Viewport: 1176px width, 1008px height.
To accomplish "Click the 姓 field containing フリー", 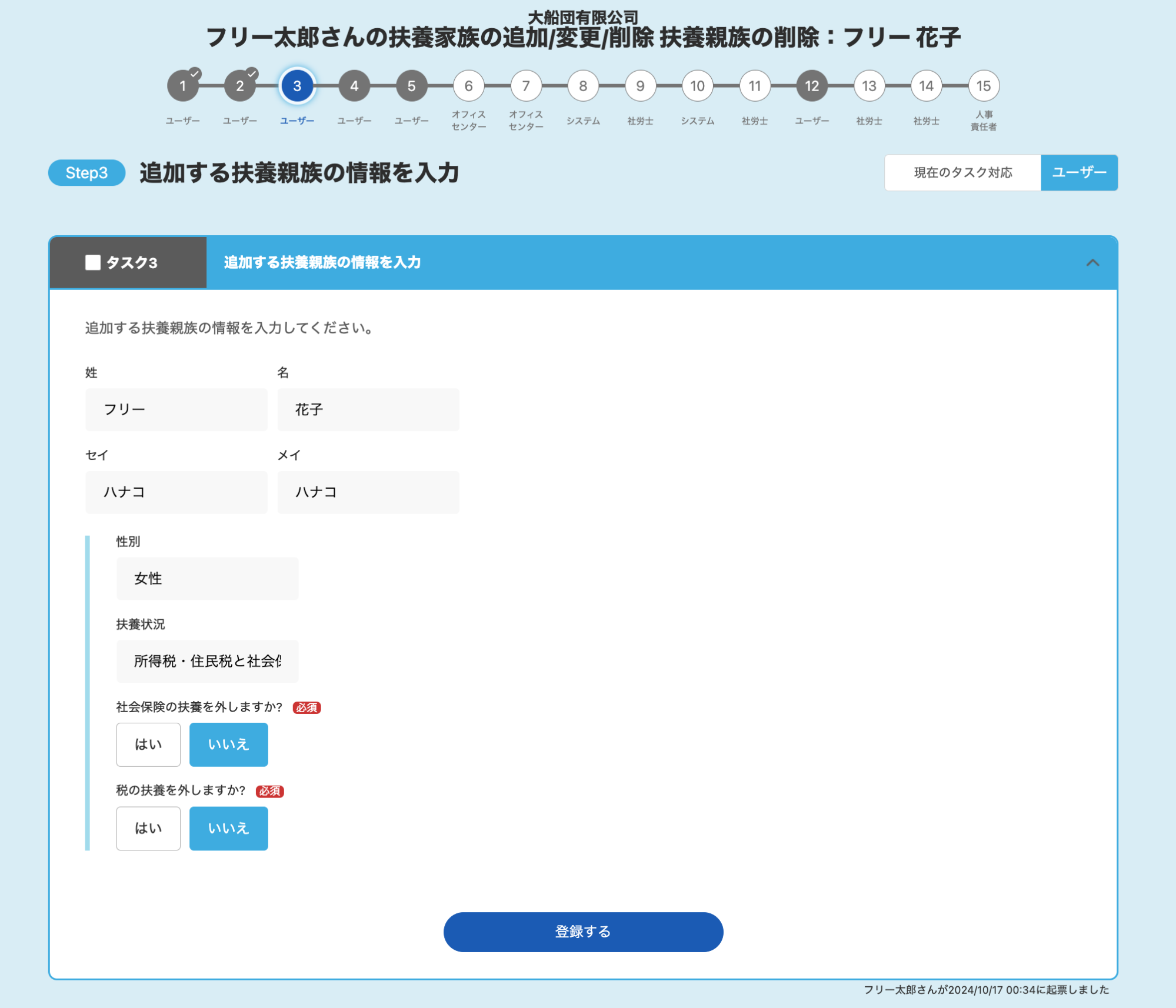I will click(x=176, y=409).
